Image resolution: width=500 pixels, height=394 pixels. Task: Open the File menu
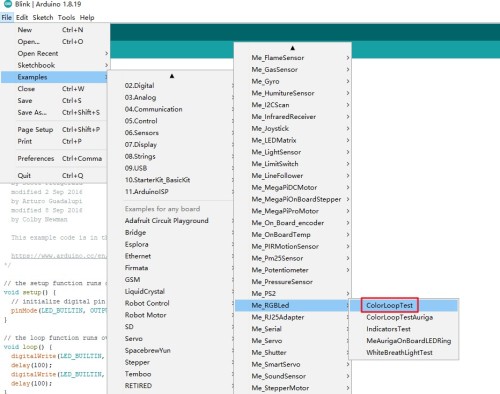click(x=6, y=17)
